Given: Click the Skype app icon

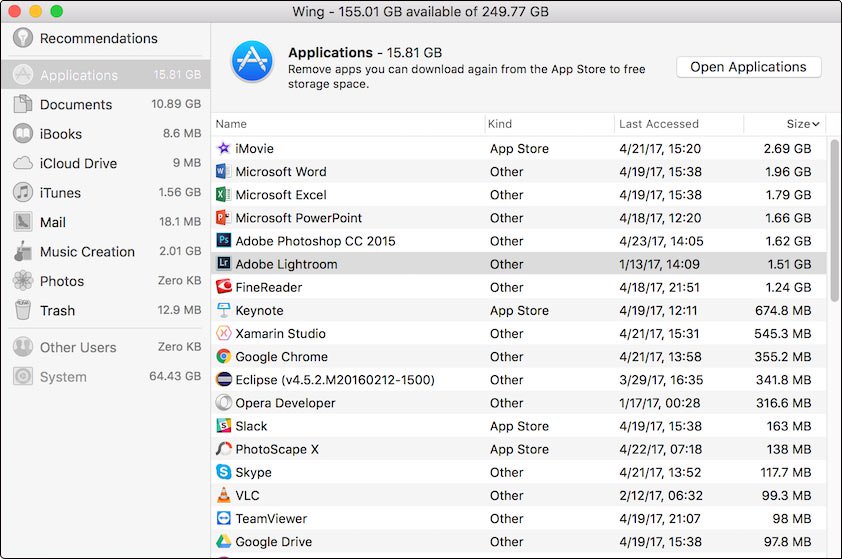Looking at the screenshot, I should click(x=223, y=471).
